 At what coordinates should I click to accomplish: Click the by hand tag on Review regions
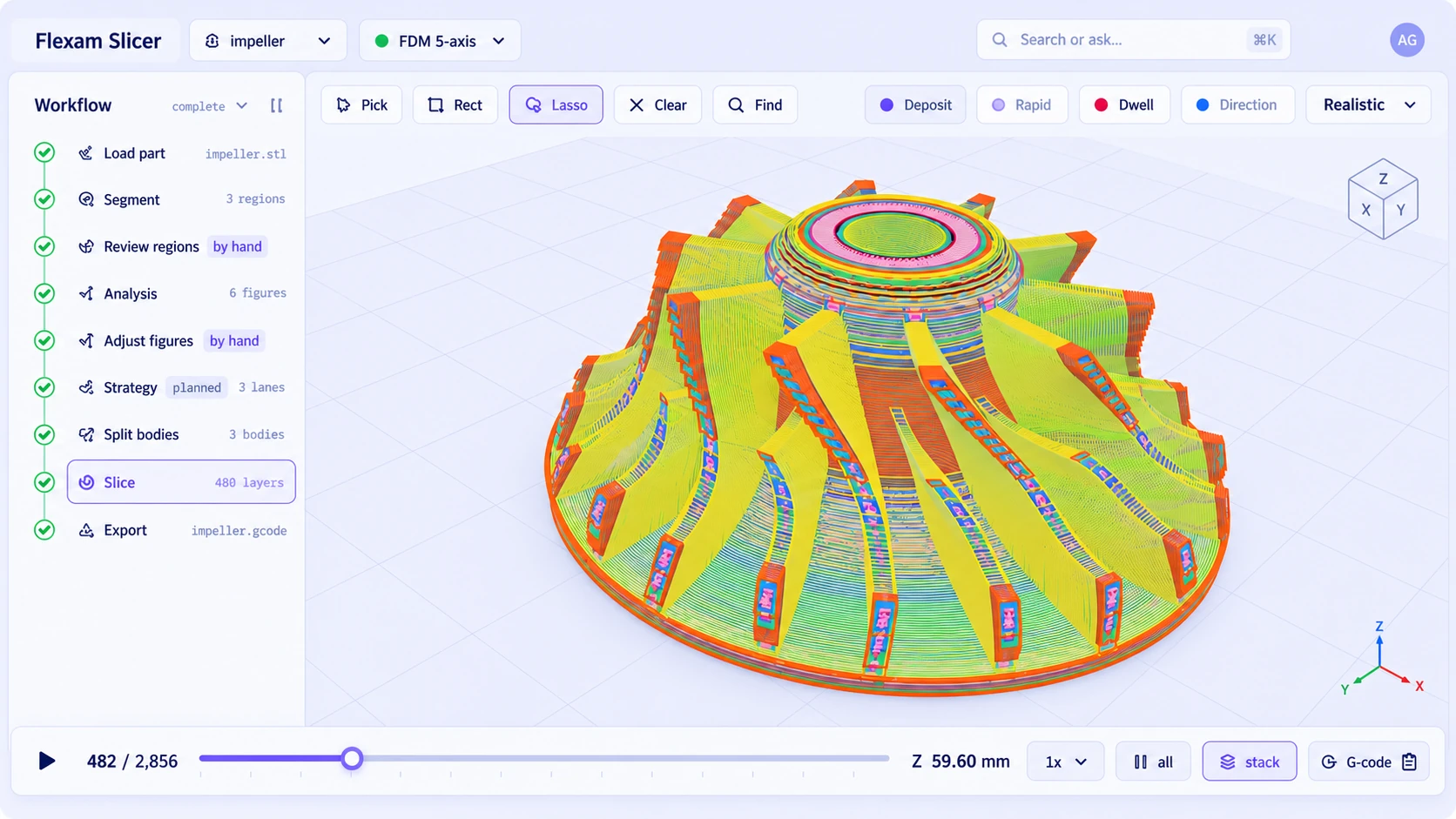coord(237,246)
